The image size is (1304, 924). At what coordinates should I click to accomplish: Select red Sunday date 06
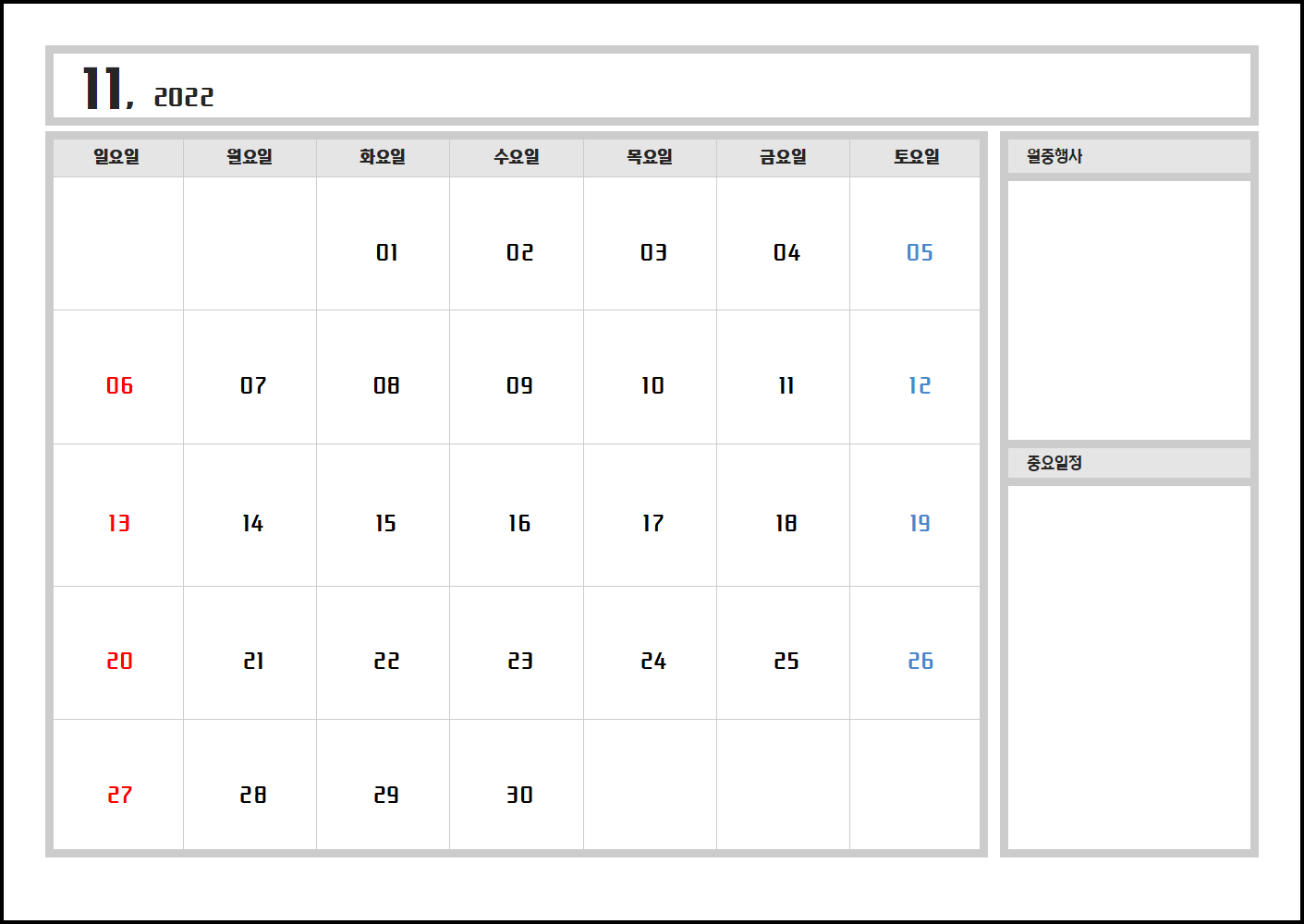coord(119,385)
